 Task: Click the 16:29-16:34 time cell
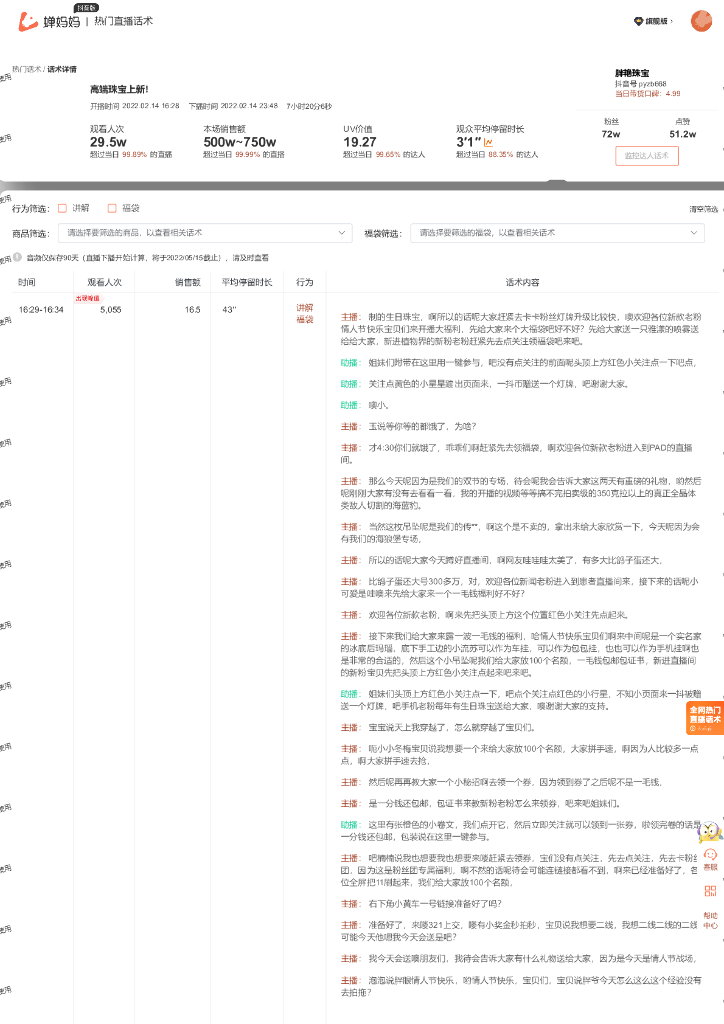pos(41,310)
